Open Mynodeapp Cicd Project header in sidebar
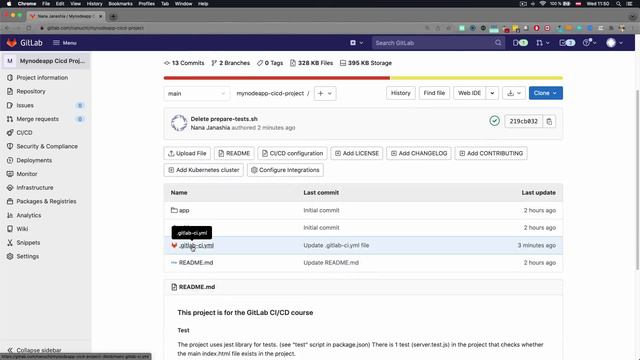This screenshot has height=360, width=640. [46, 61]
